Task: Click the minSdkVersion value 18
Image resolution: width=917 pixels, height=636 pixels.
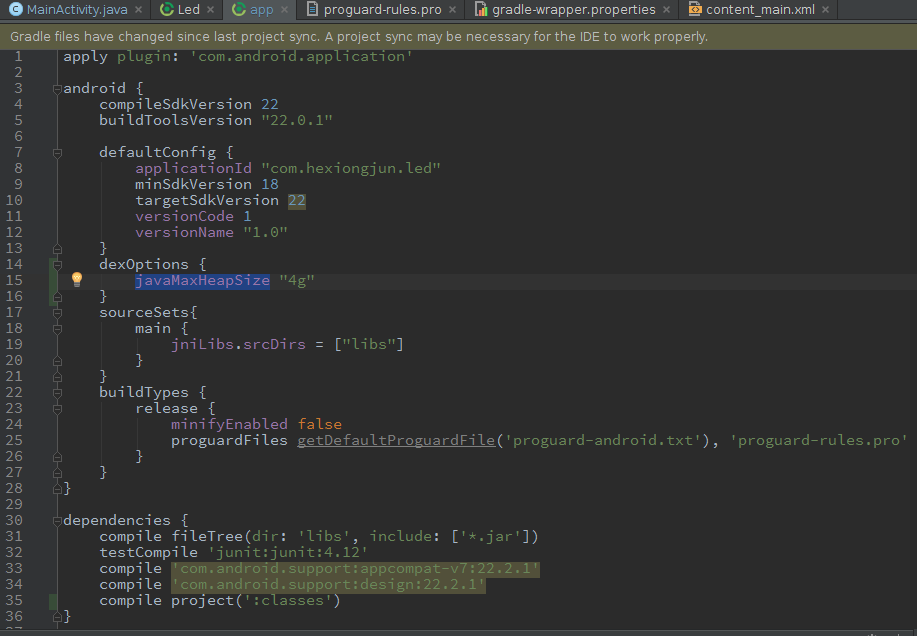Action: point(270,184)
